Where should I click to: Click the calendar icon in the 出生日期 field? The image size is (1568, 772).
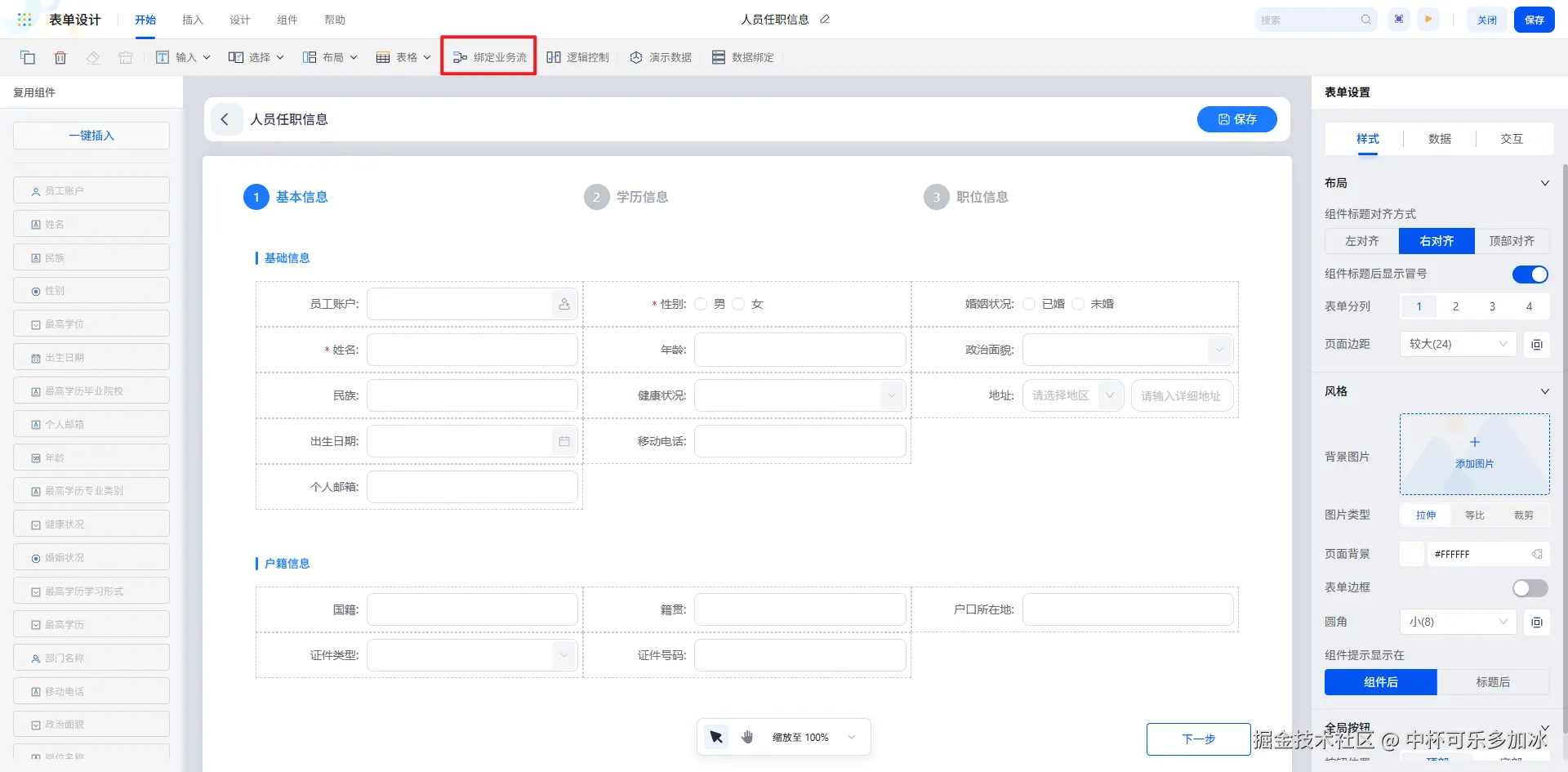coord(564,441)
